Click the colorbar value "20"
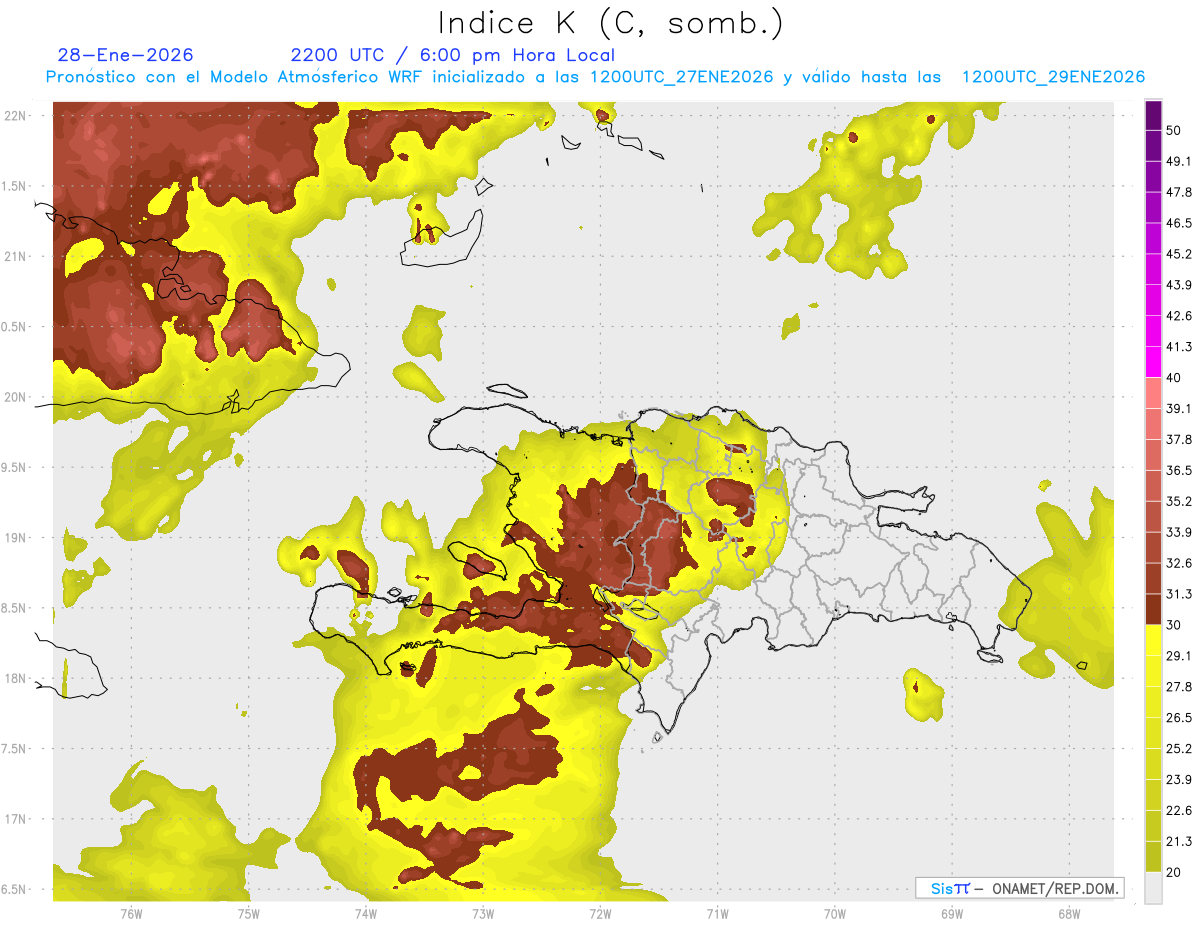This screenshot has height=927, width=1200. click(1176, 872)
